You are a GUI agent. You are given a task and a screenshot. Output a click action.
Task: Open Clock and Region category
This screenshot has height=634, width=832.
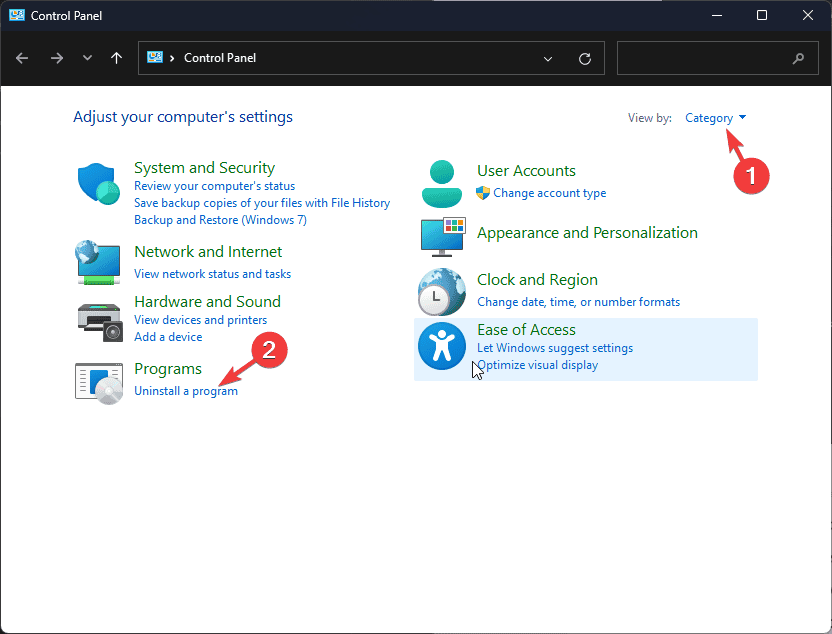(x=537, y=280)
